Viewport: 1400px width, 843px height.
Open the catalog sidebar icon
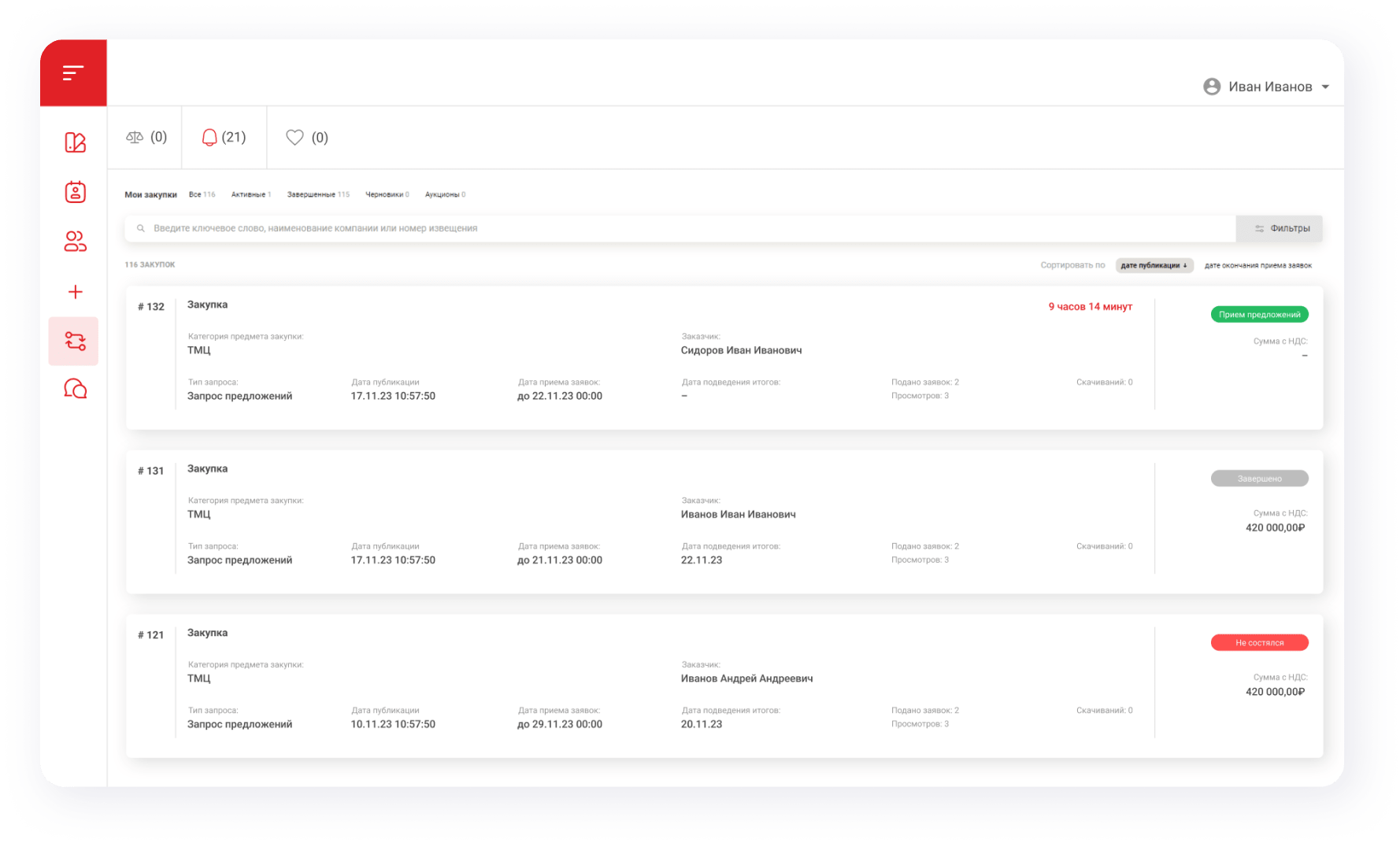(75, 142)
